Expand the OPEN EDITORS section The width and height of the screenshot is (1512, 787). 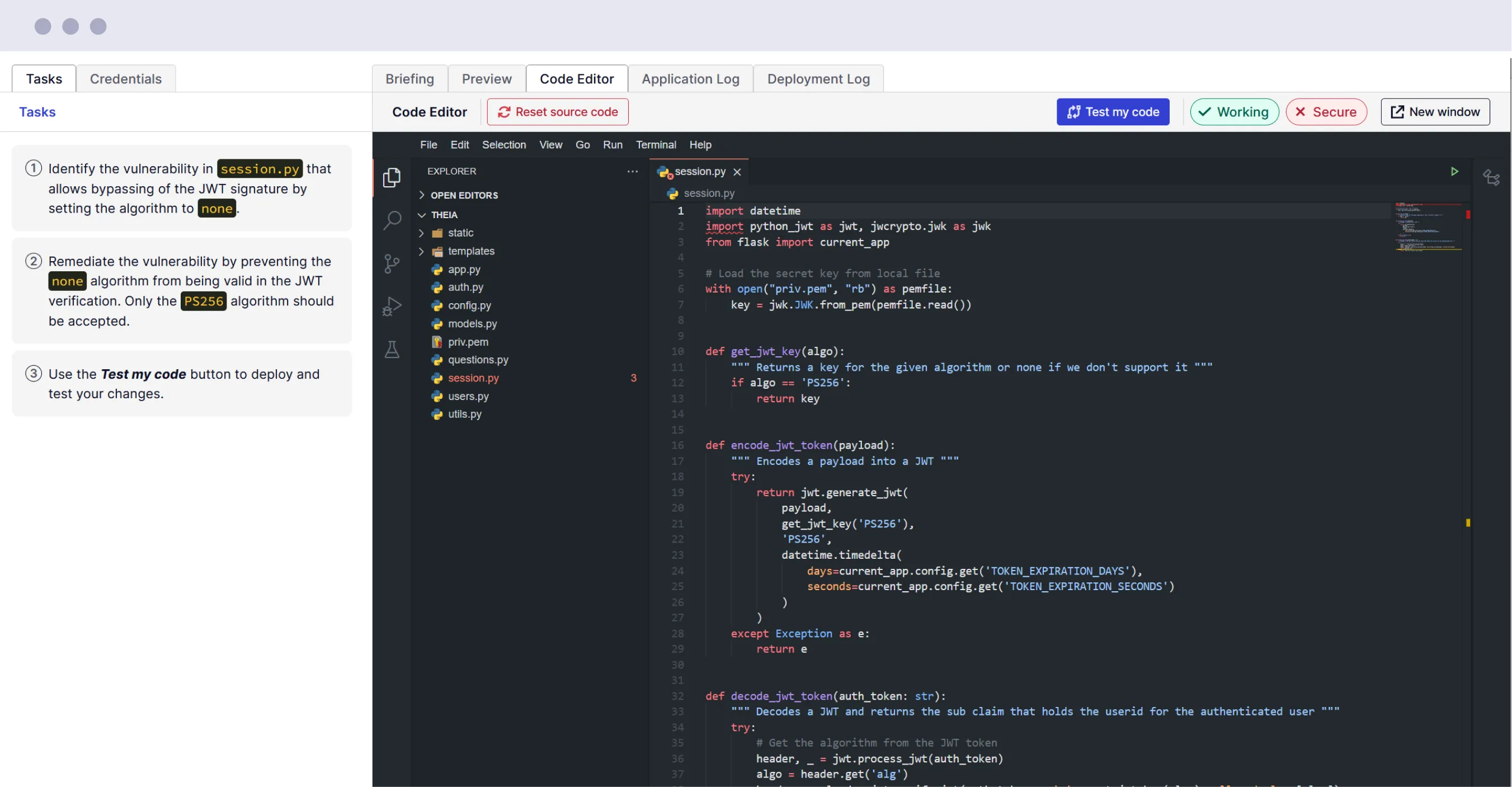[464, 195]
